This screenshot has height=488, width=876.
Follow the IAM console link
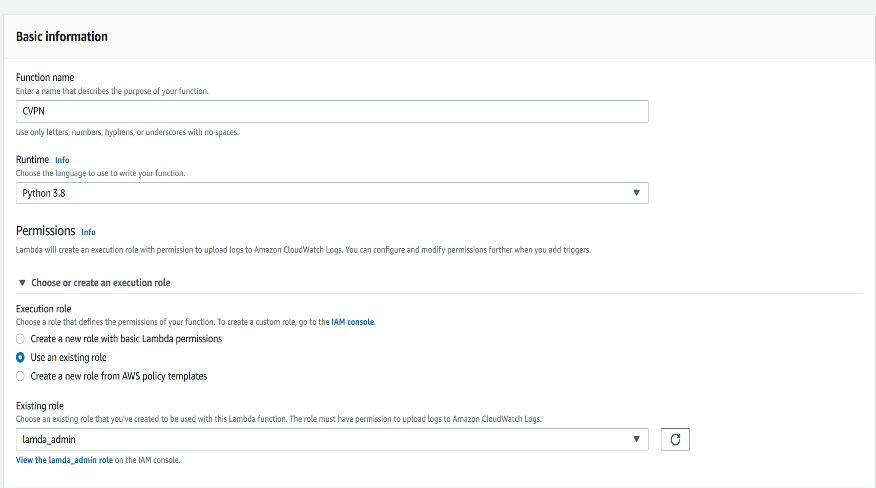coord(353,322)
